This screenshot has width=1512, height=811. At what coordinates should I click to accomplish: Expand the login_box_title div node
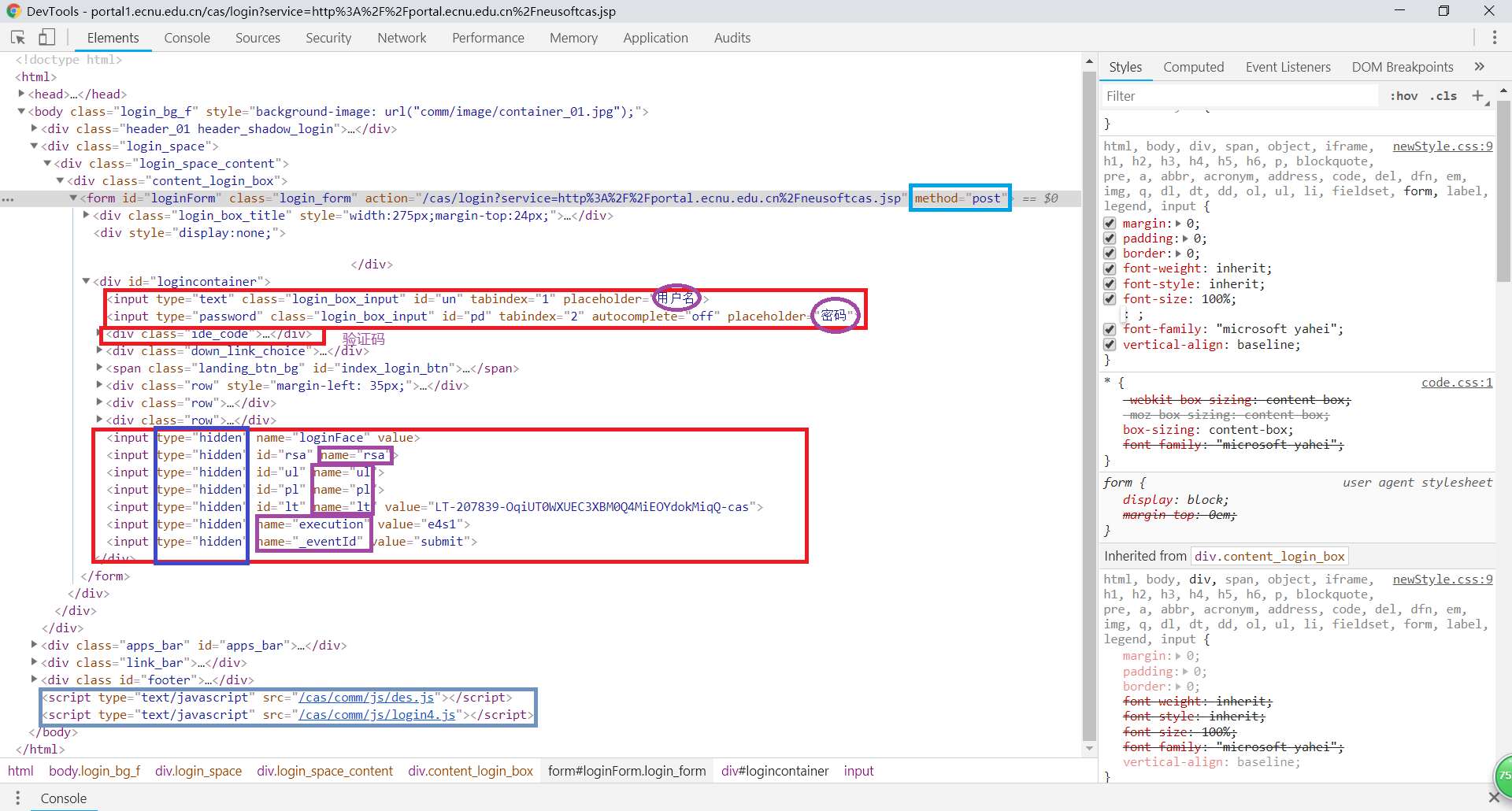click(x=86, y=215)
